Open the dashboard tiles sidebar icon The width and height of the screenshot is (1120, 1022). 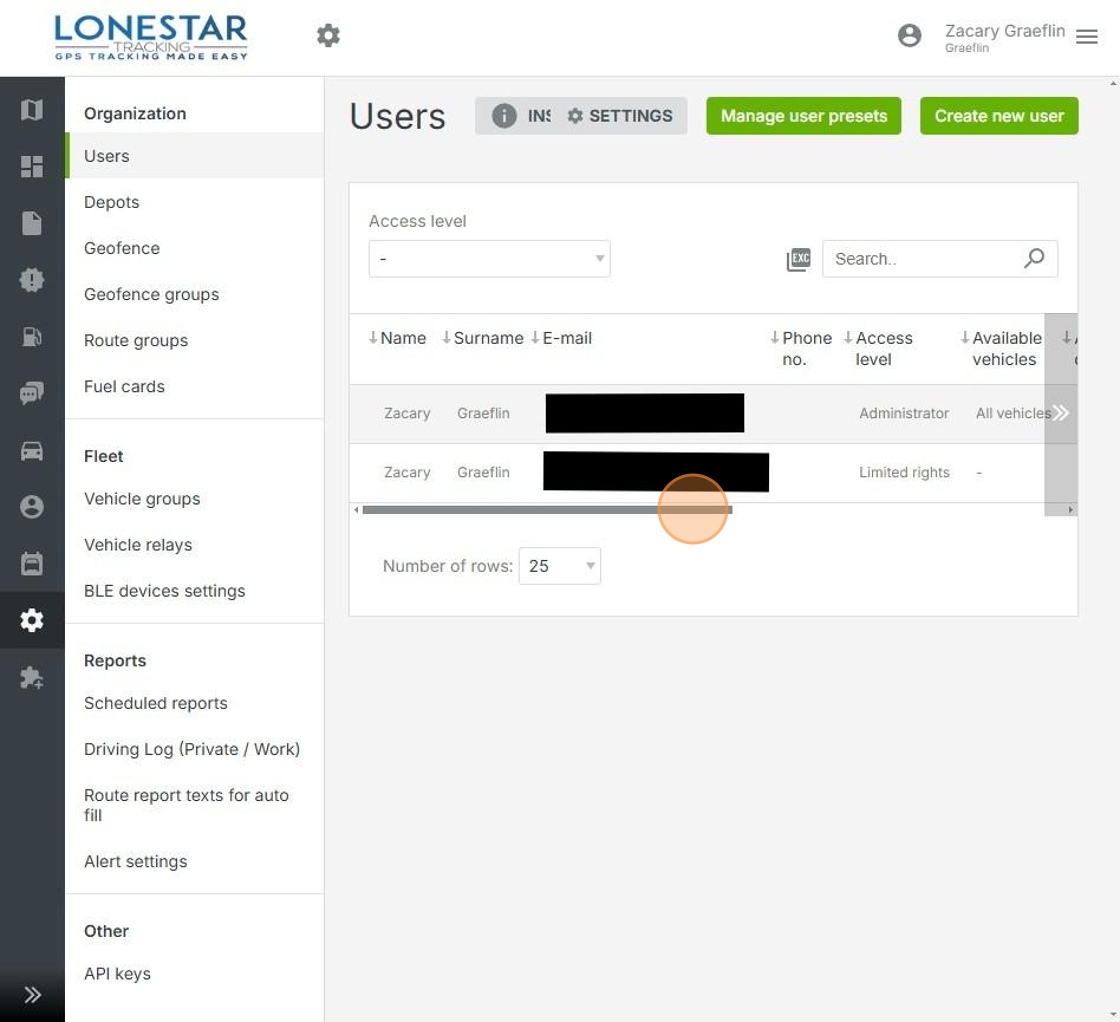coord(31,166)
